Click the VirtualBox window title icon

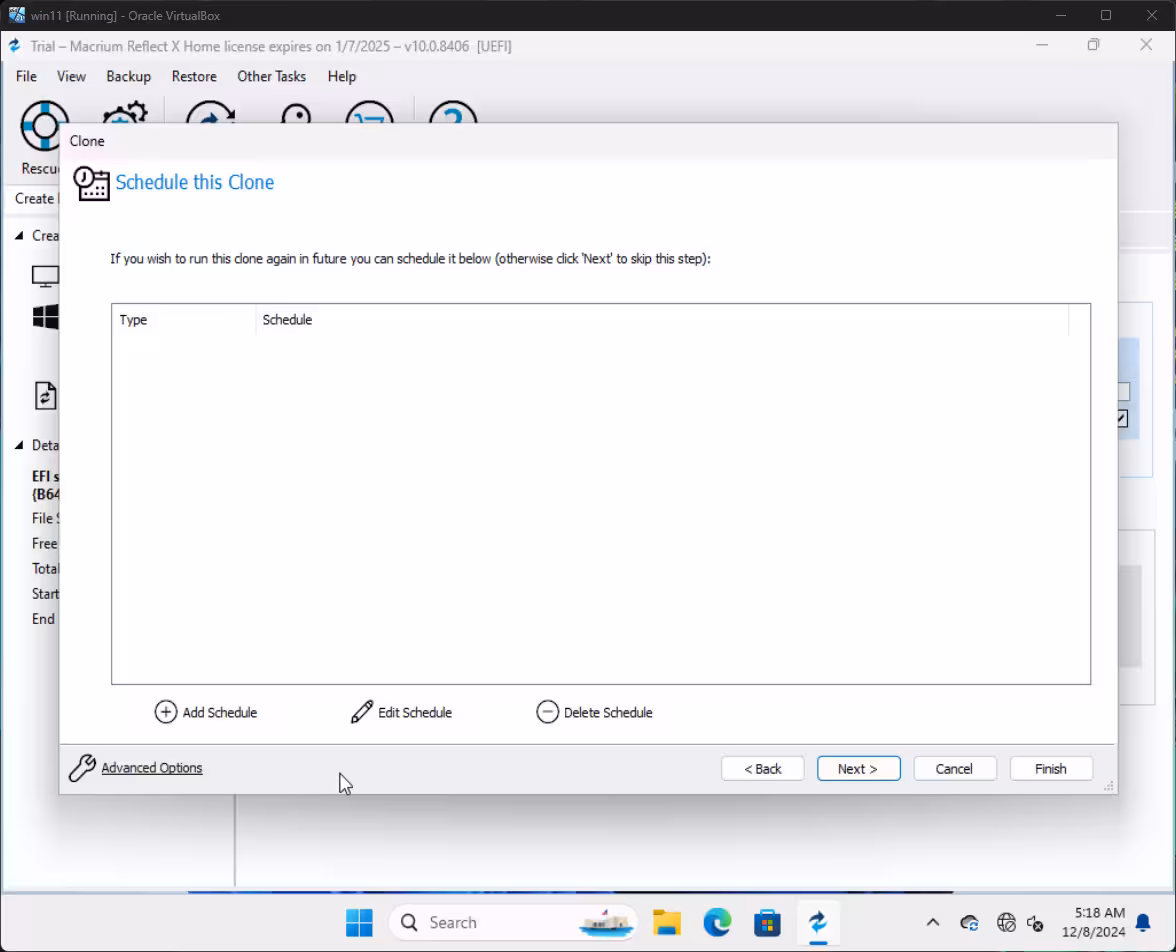16,15
